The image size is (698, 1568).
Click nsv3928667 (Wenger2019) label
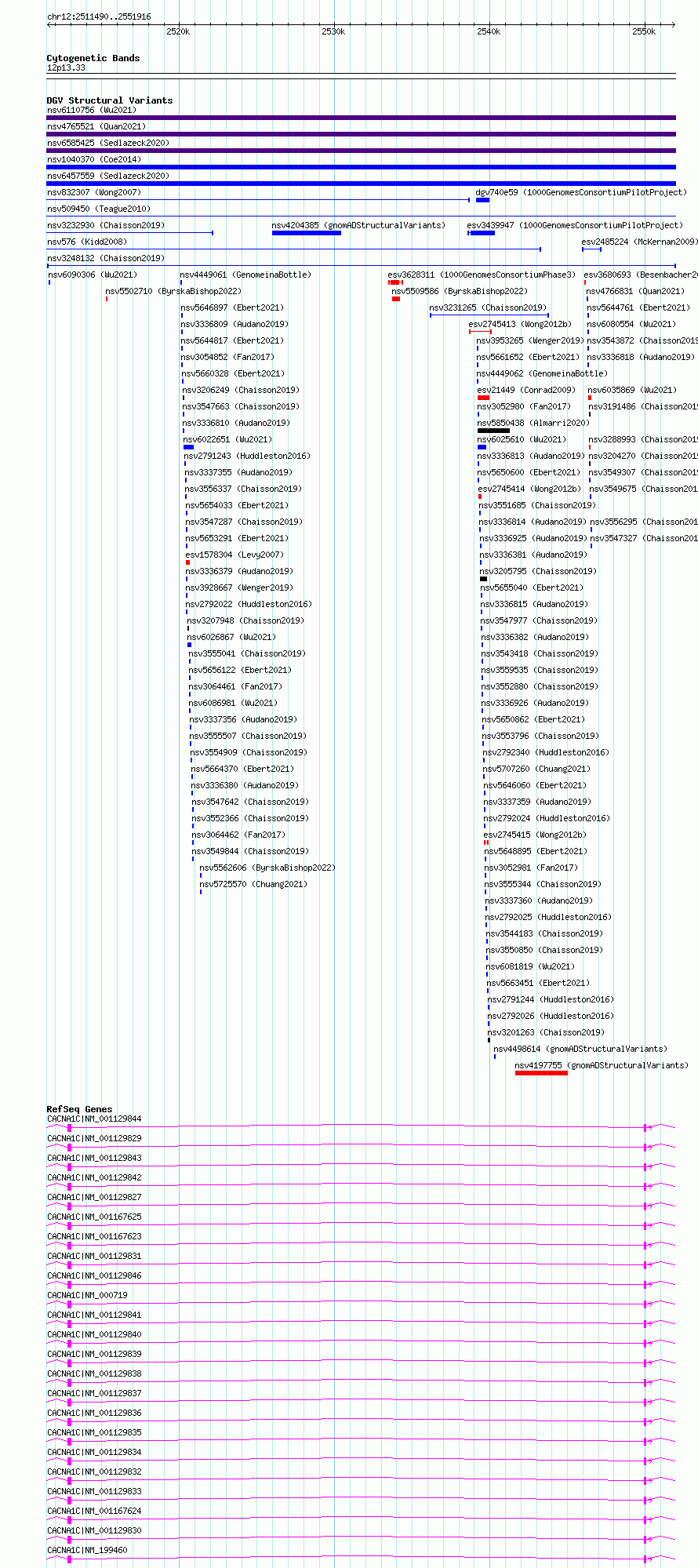click(239, 588)
